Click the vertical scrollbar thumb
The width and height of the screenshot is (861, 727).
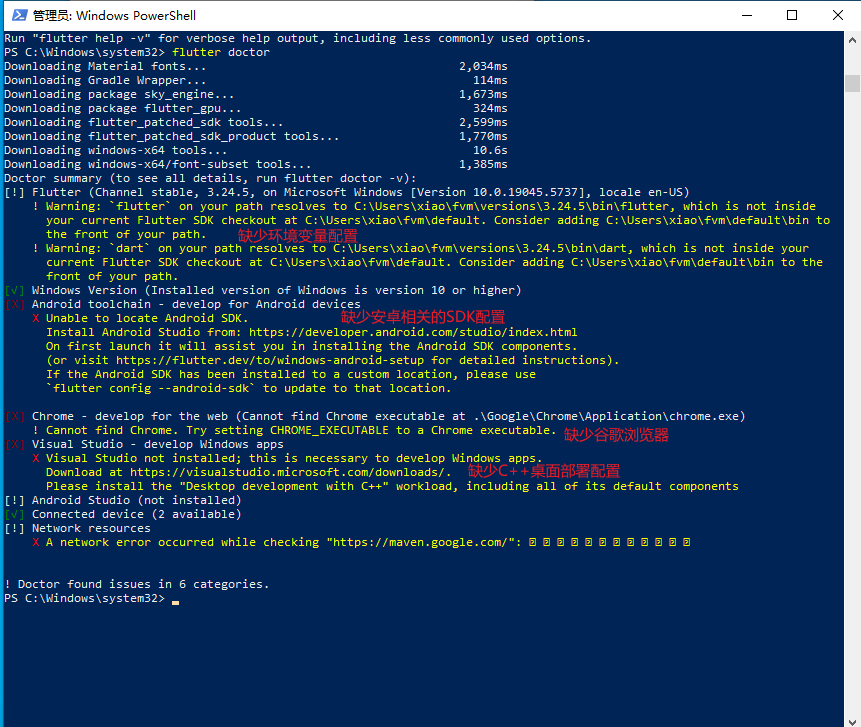coord(852,83)
